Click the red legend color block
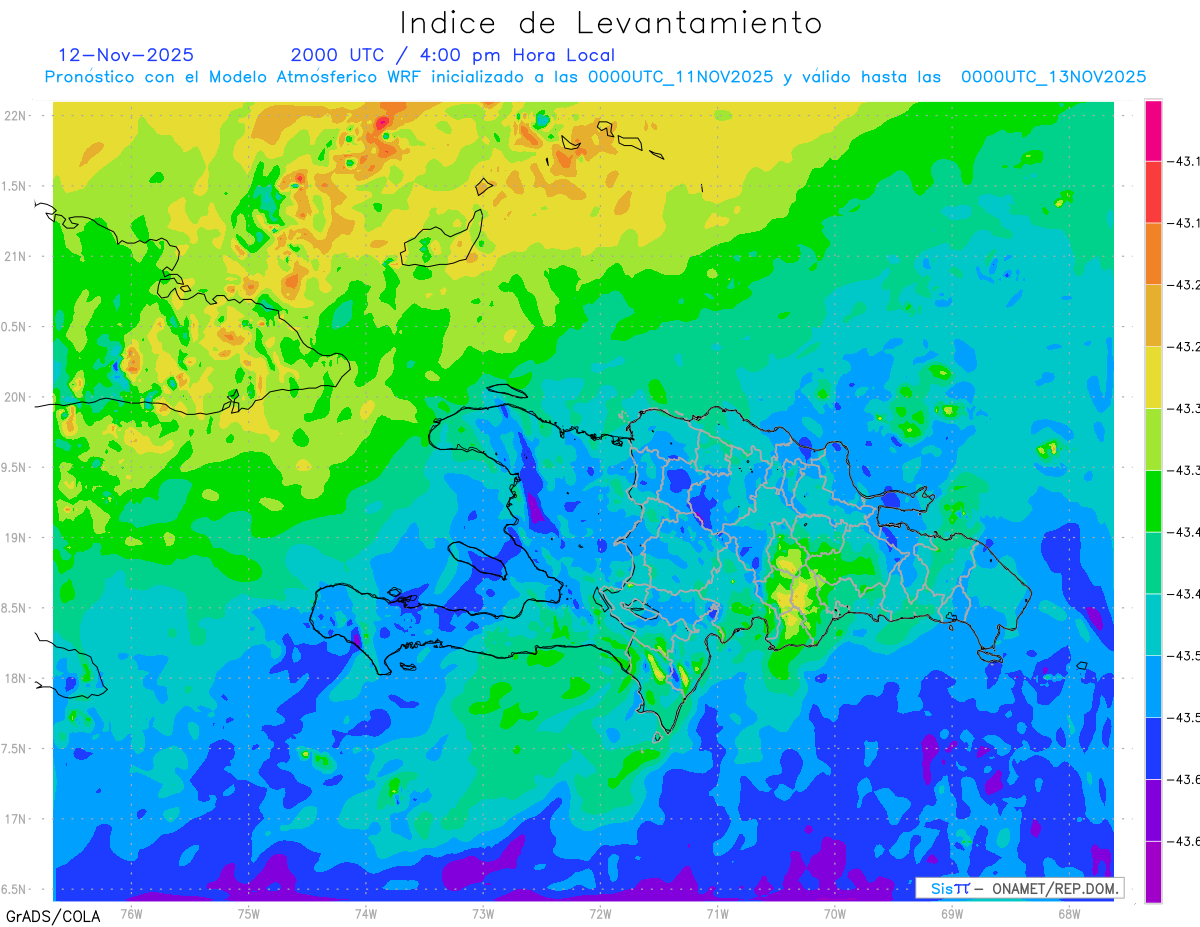The image size is (1200, 927). 1153,192
